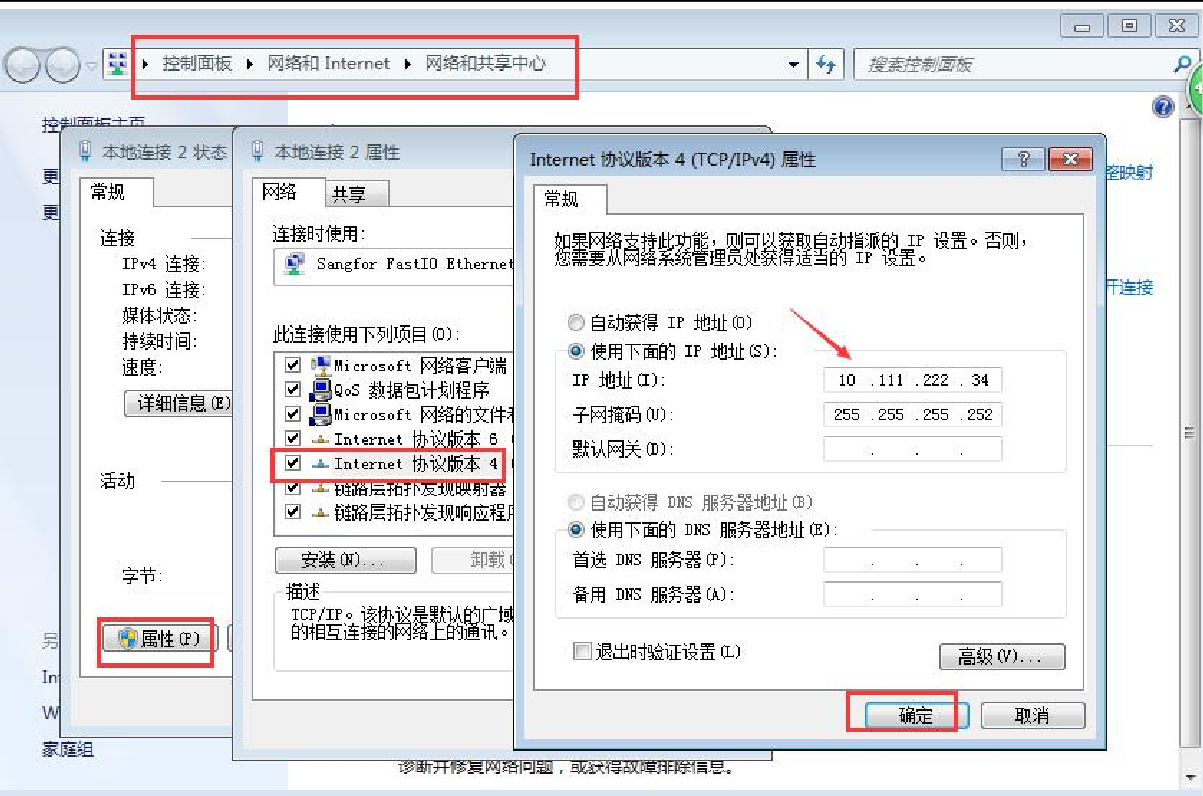Click the Forward navigation arrow button

click(62, 65)
